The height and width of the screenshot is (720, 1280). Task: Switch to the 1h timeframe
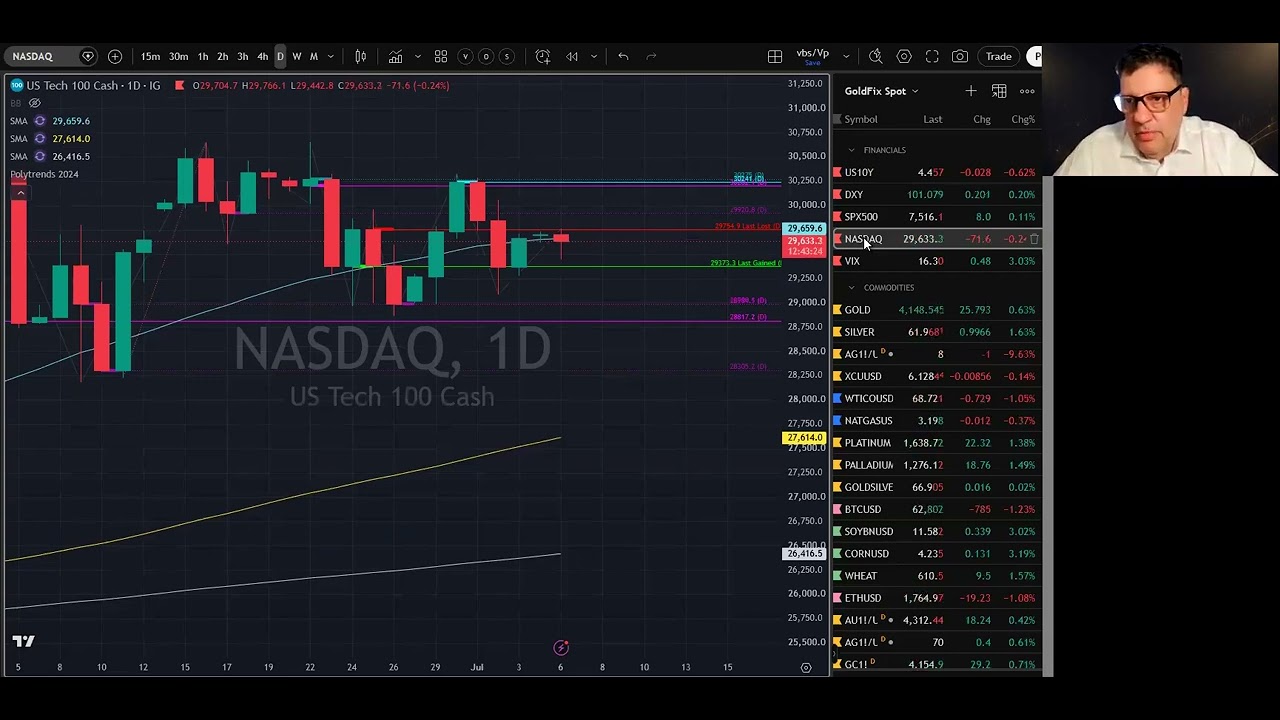203,57
